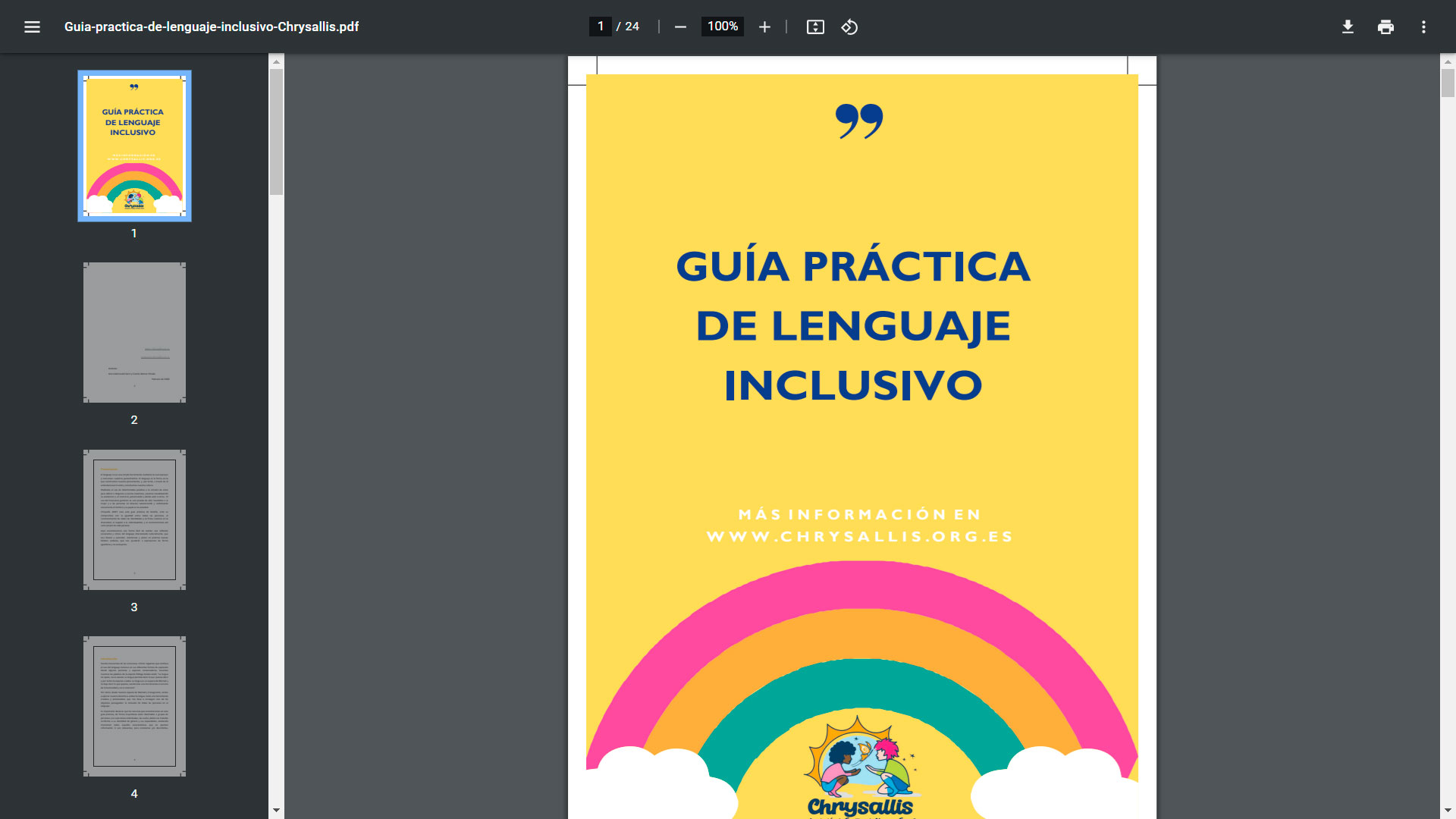Toggle the sidebar with hamburger menu icon
Image resolution: width=1456 pixels, height=819 pixels.
pos(32,27)
